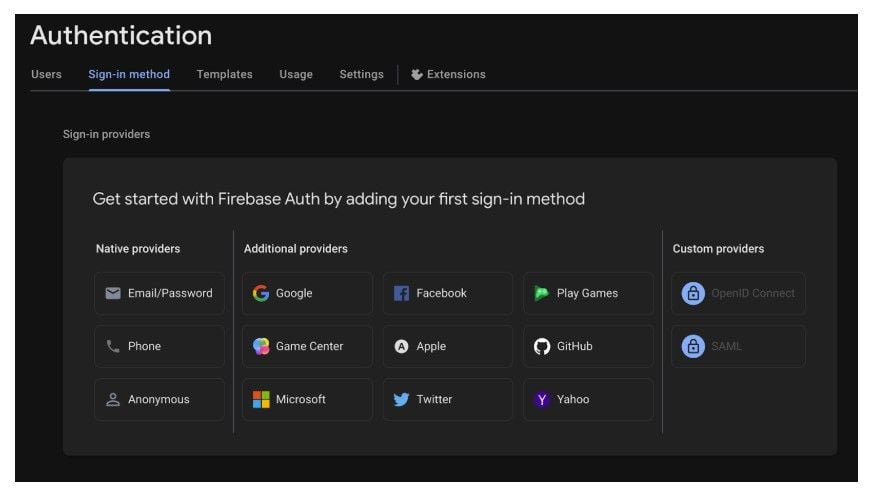The height and width of the screenshot is (493, 874).
Task: Click the Play Games green icon
Action: [x=542, y=293]
